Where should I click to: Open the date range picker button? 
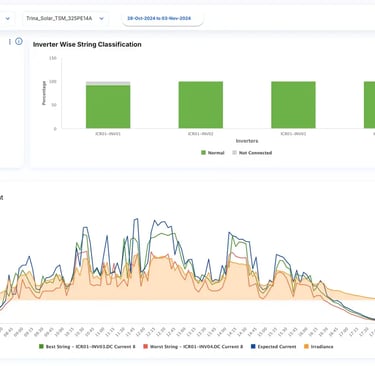(x=159, y=18)
